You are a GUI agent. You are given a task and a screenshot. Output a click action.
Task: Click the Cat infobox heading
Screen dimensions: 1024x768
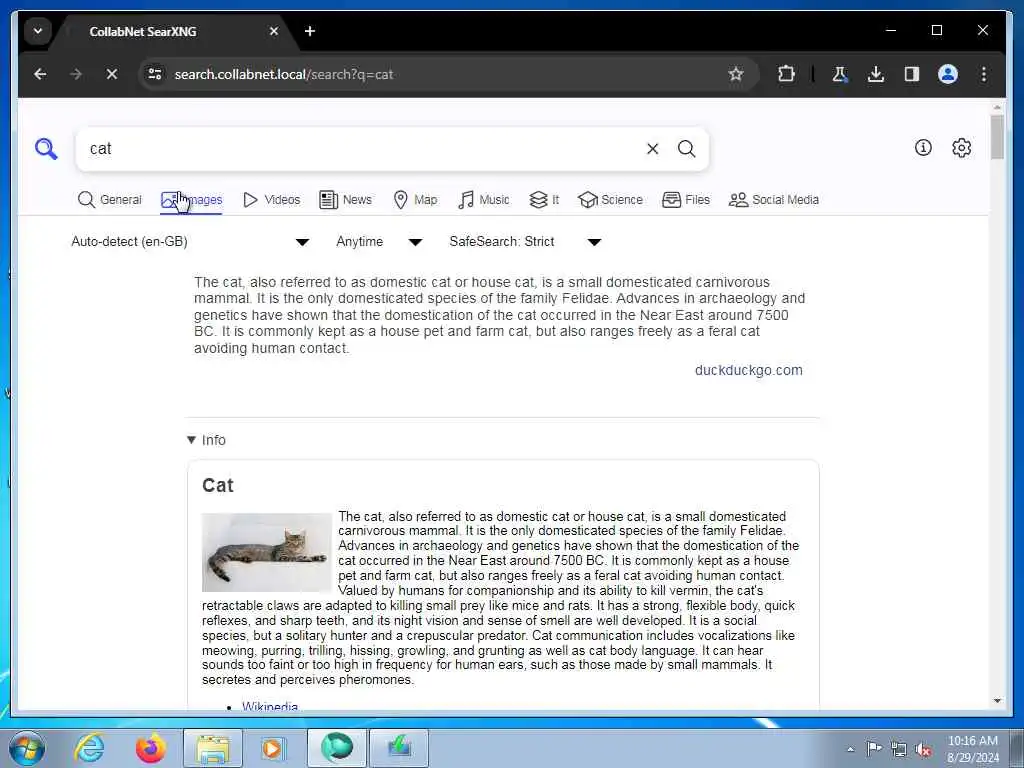(x=217, y=485)
